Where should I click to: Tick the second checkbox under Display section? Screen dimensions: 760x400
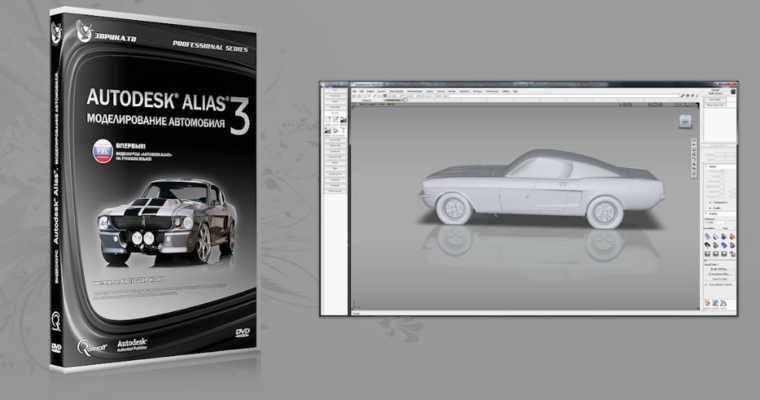(x=722, y=176)
